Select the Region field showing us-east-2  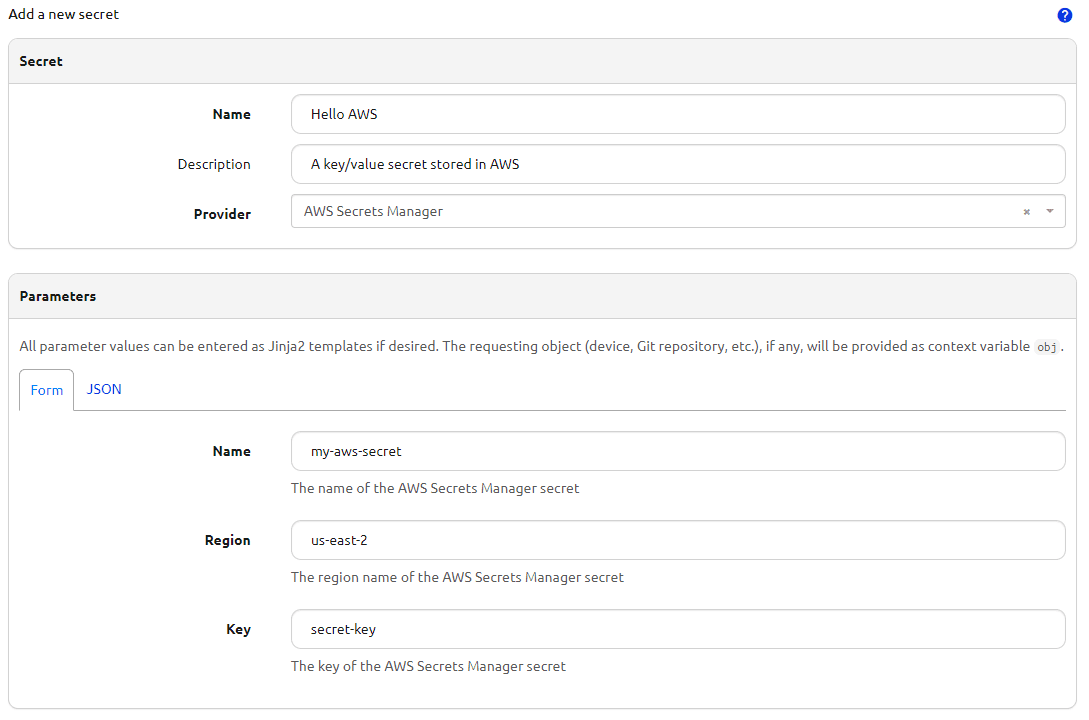click(677, 540)
